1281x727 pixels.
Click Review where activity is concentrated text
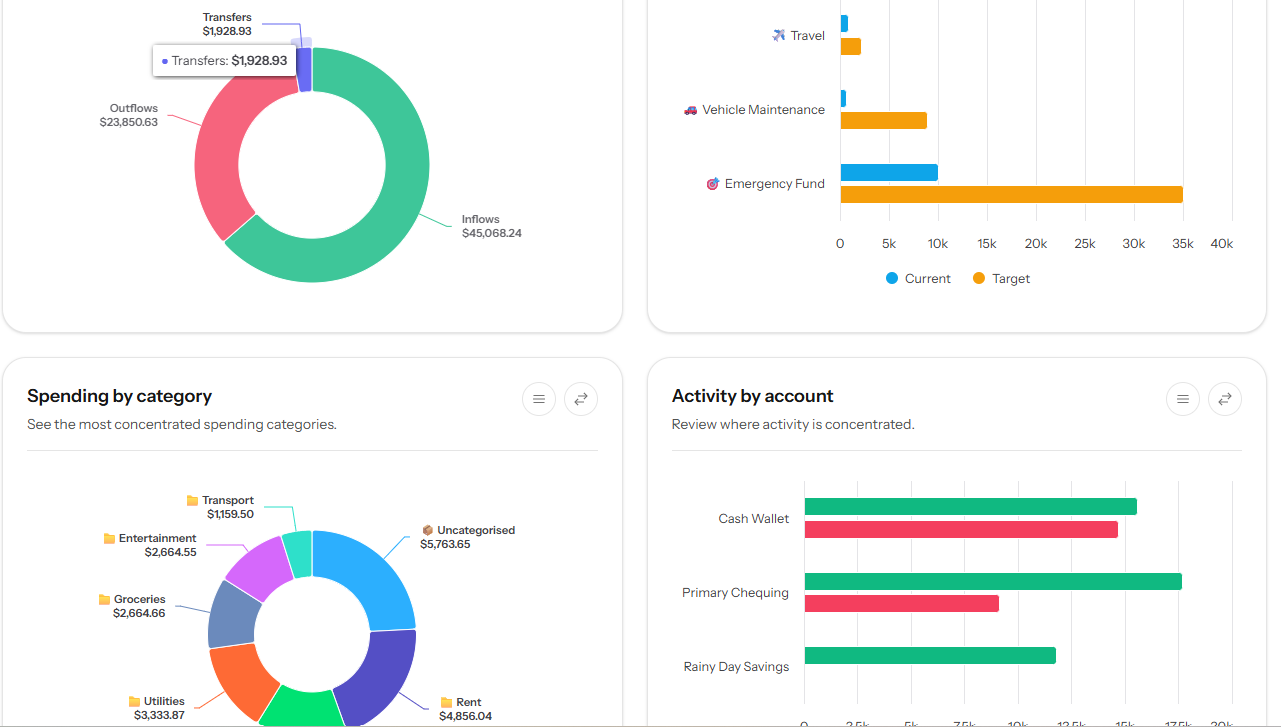(793, 424)
